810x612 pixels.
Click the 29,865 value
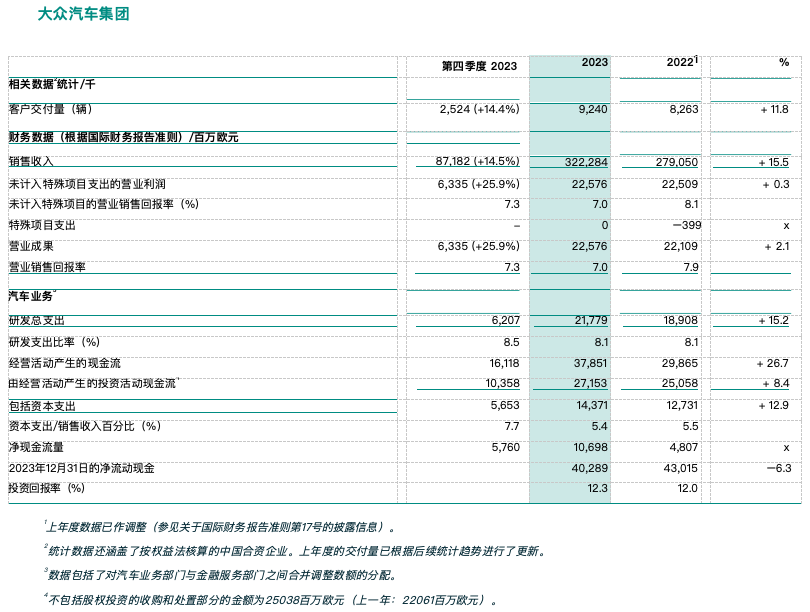click(680, 363)
